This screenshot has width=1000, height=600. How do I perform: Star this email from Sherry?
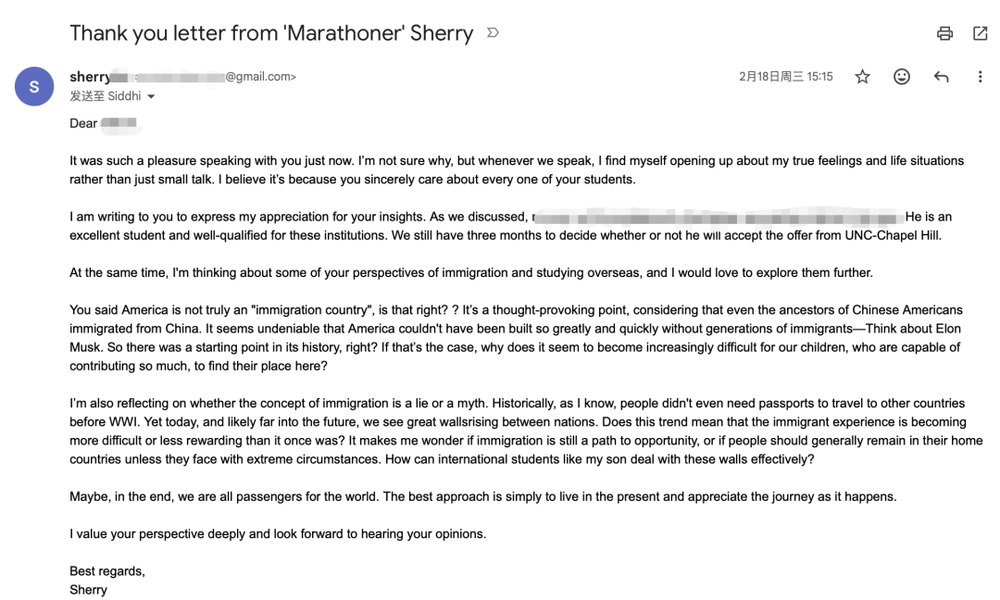tap(862, 77)
